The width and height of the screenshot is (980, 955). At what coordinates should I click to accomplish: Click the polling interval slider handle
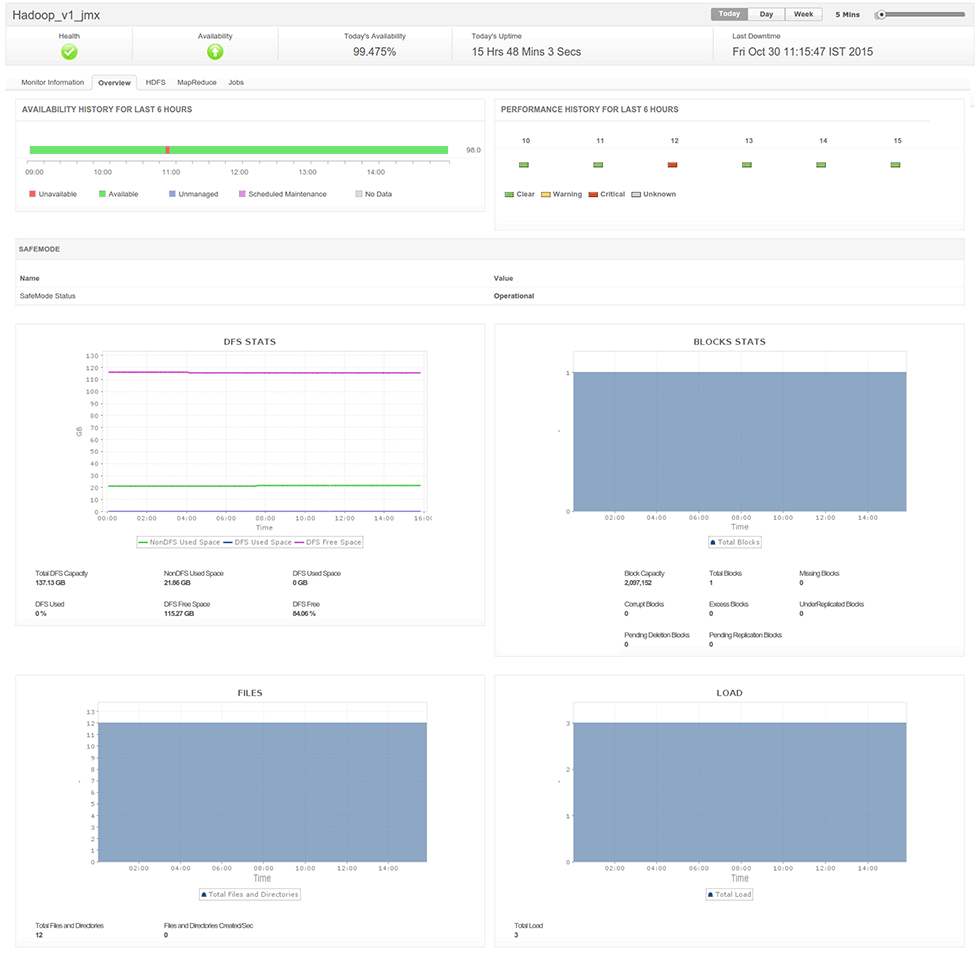[881, 14]
